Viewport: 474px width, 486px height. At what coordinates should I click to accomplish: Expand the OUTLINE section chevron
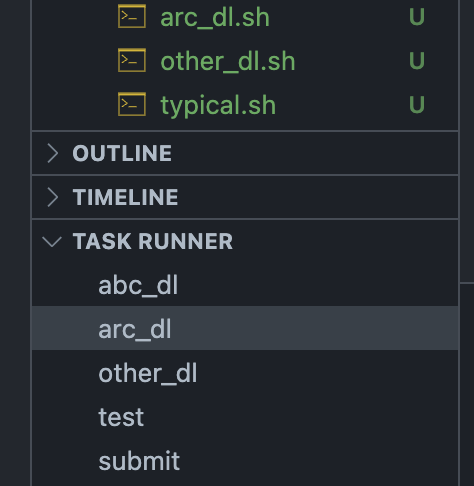pyautogui.click(x=52, y=153)
